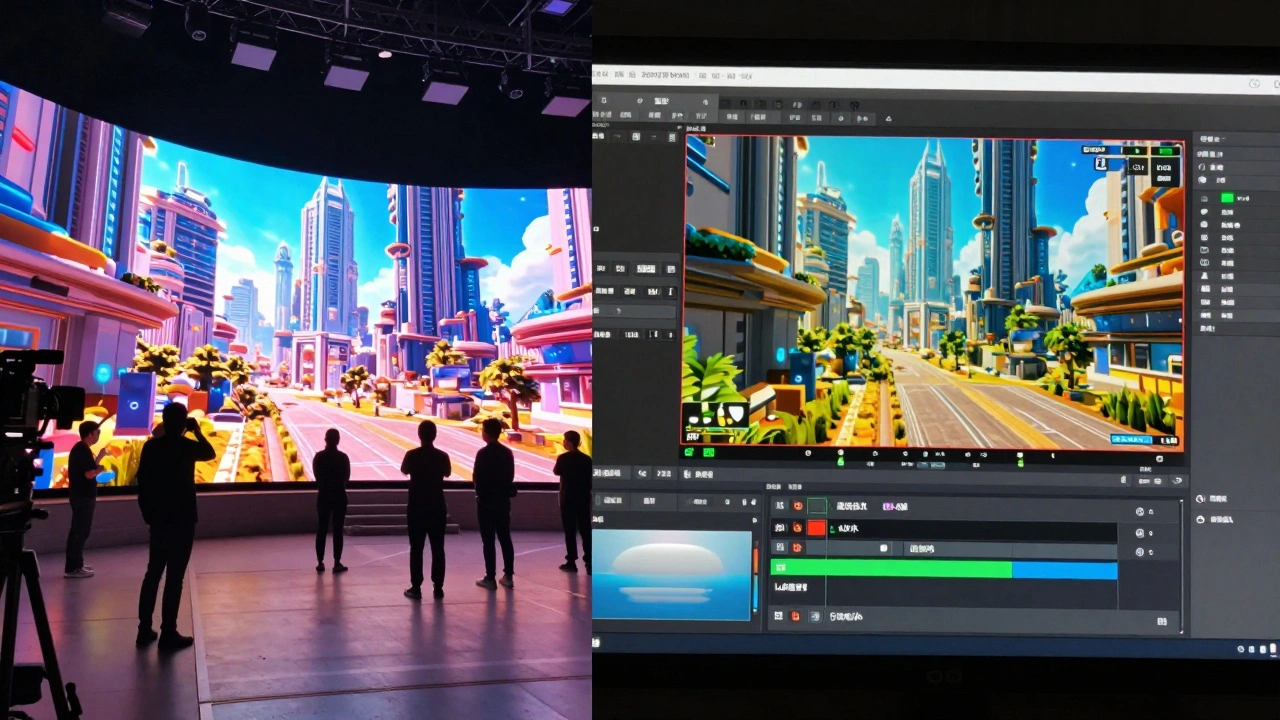Click the round icon right of third track
The image size is (1280, 720).
click(x=1140, y=552)
